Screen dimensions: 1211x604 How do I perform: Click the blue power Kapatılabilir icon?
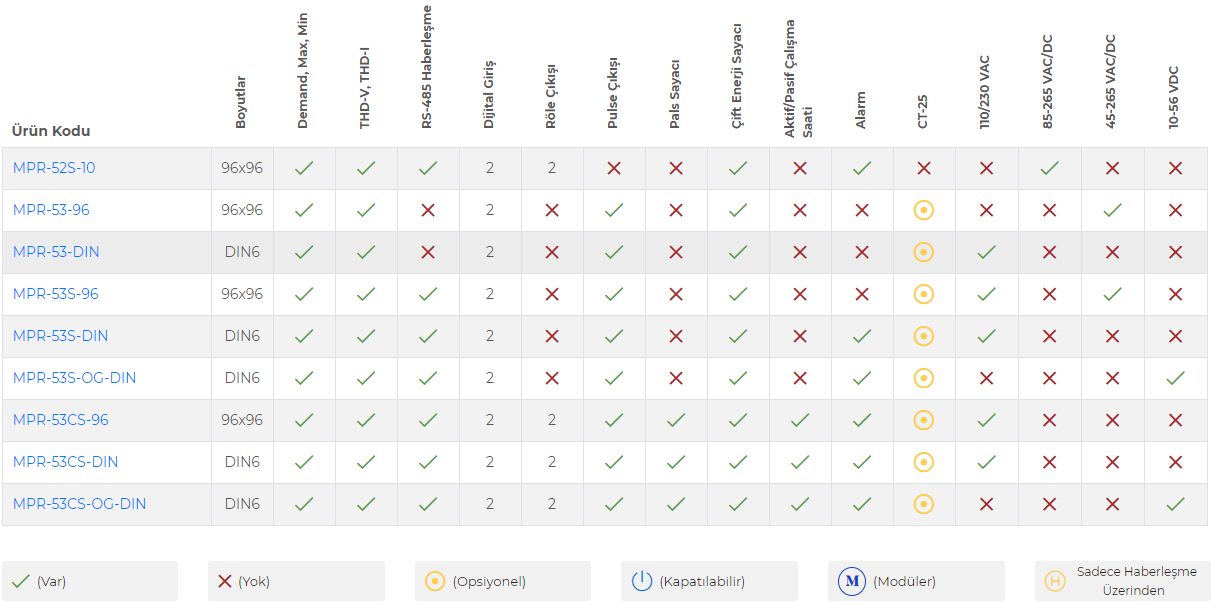(x=641, y=581)
